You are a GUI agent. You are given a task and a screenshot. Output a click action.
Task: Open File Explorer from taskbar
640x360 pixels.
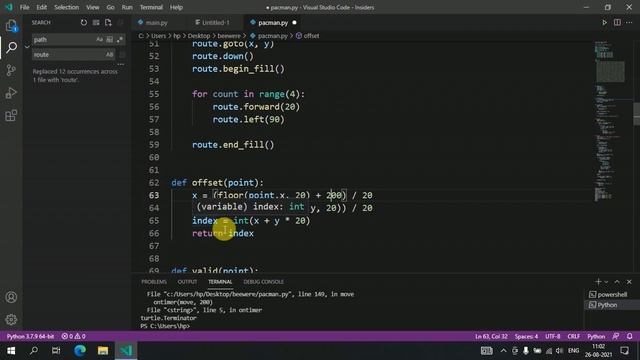(x=103, y=351)
